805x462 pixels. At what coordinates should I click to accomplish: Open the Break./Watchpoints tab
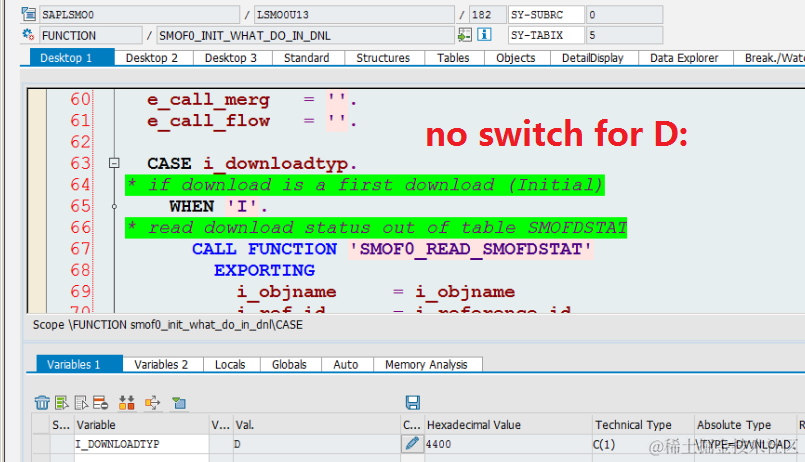(770, 57)
